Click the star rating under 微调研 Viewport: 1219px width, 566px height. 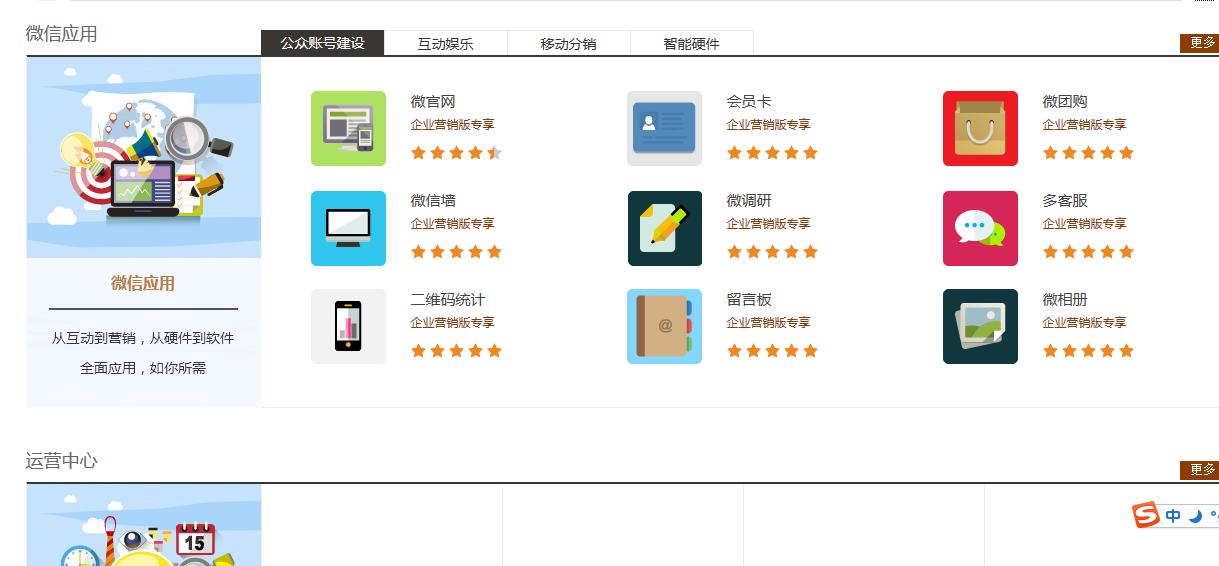(772, 252)
